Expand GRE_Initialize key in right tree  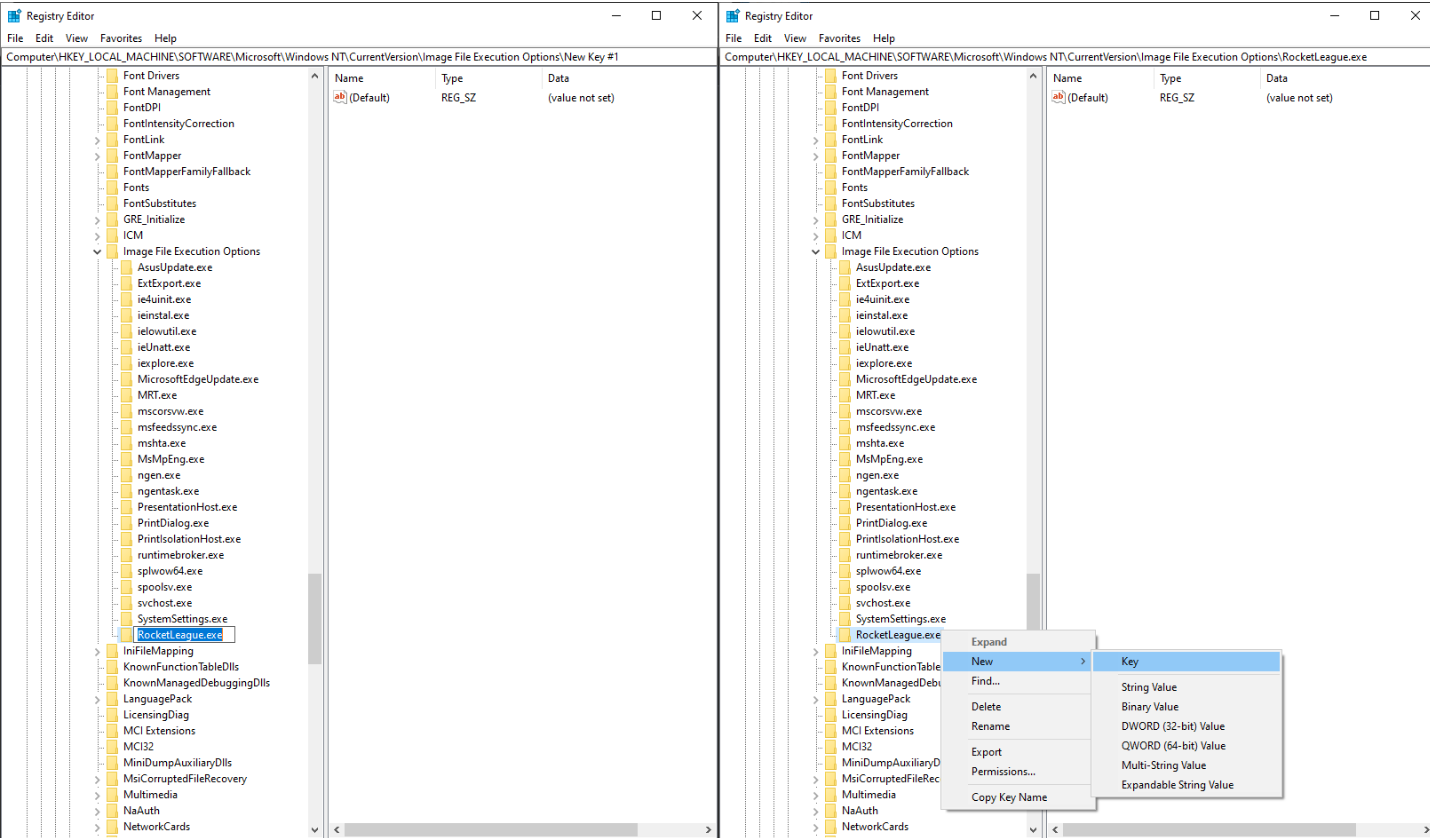click(816, 220)
